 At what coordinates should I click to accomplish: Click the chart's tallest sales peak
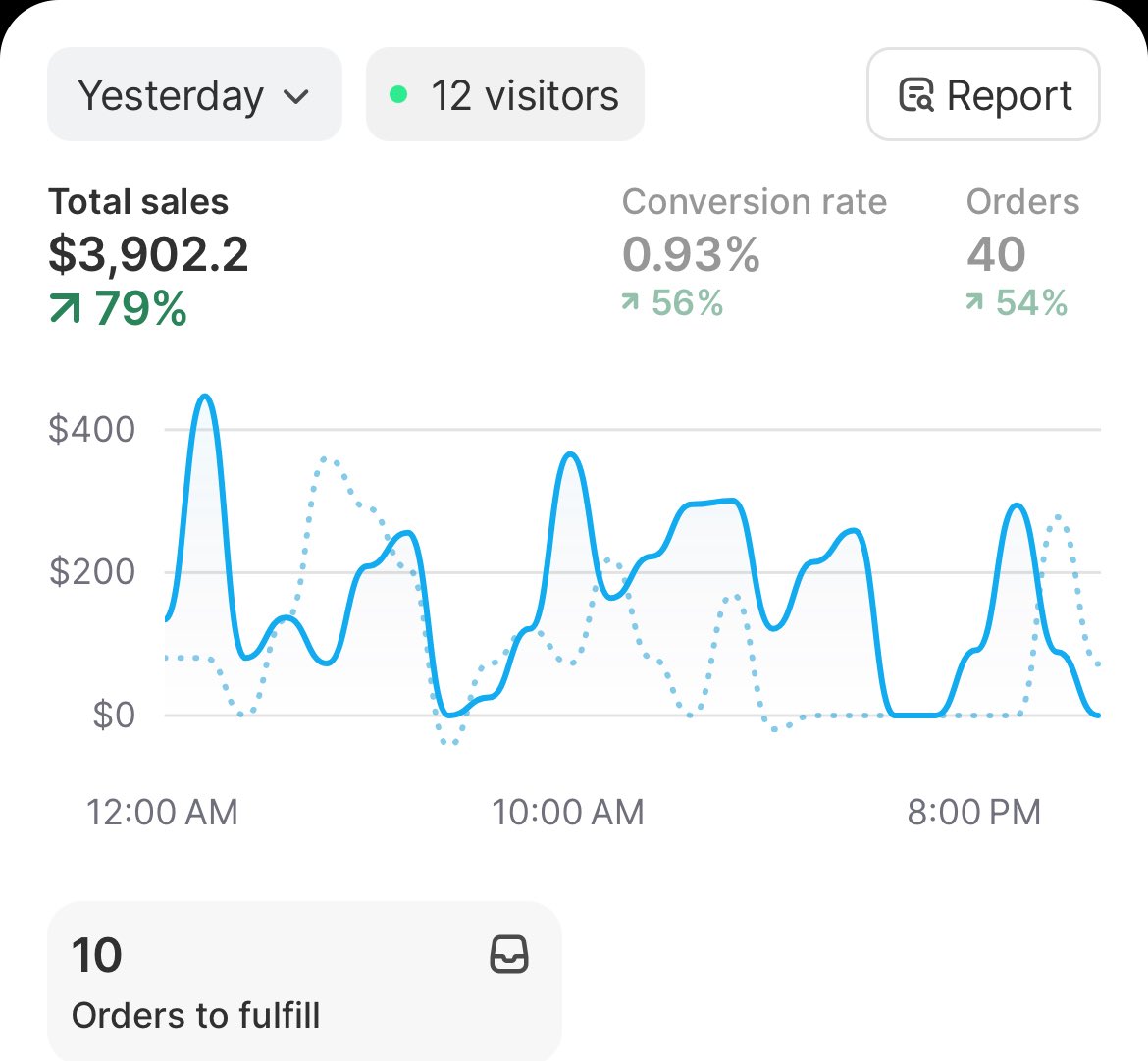pos(204,398)
